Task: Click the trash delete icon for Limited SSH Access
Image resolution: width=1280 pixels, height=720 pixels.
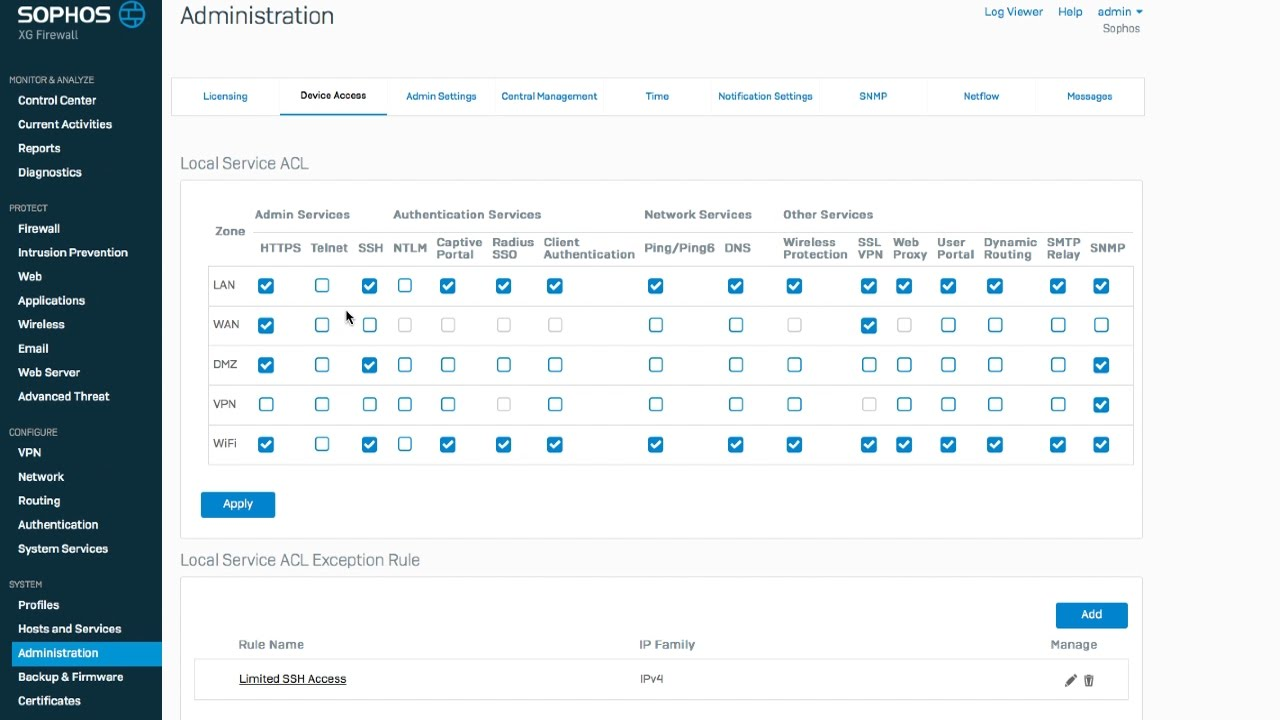Action: tap(1089, 680)
